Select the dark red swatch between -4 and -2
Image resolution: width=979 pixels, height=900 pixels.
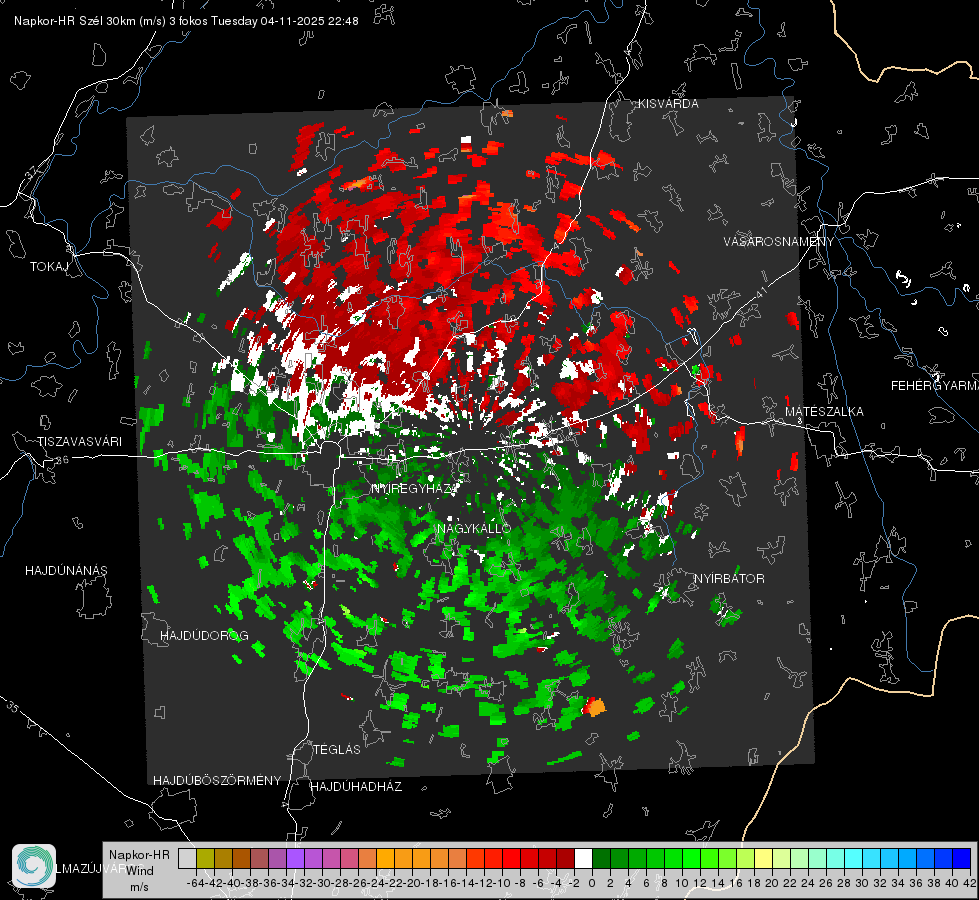[565, 858]
